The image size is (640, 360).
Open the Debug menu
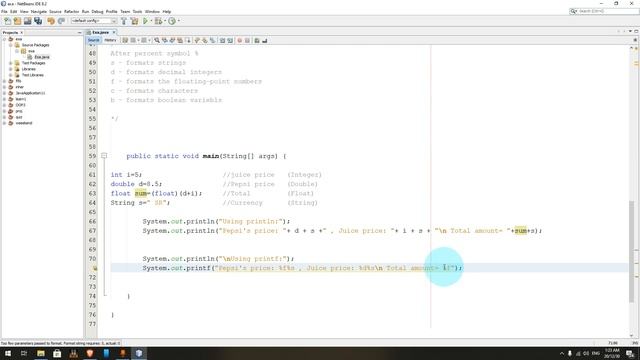pos(97,11)
